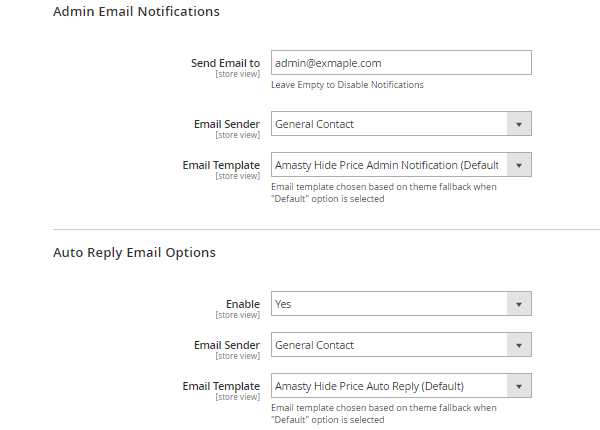600x430 pixels.
Task: Click the Send Email to input field
Action: coord(400,63)
